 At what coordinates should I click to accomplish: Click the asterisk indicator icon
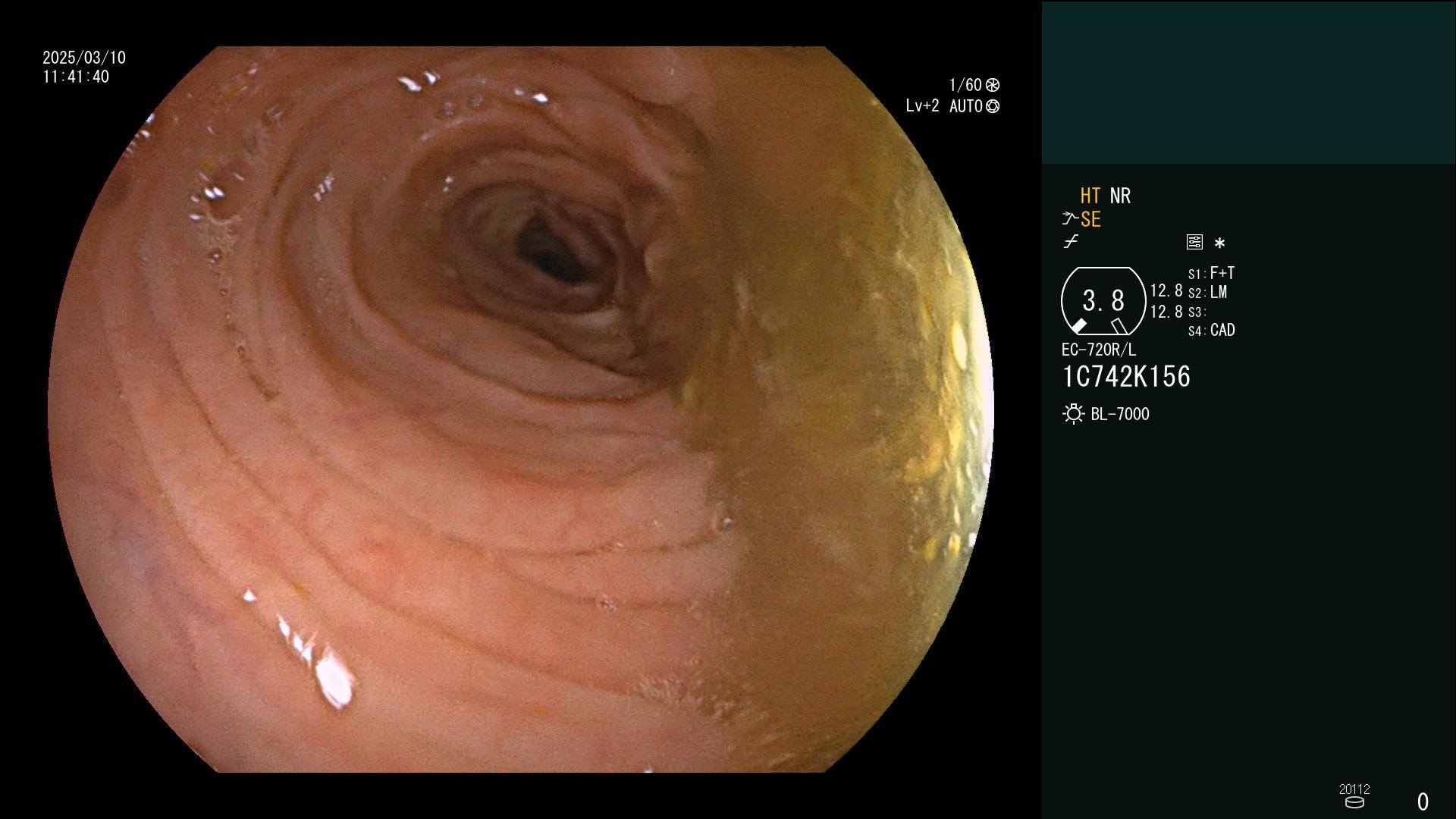pyautogui.click(x=1219, y=243)
